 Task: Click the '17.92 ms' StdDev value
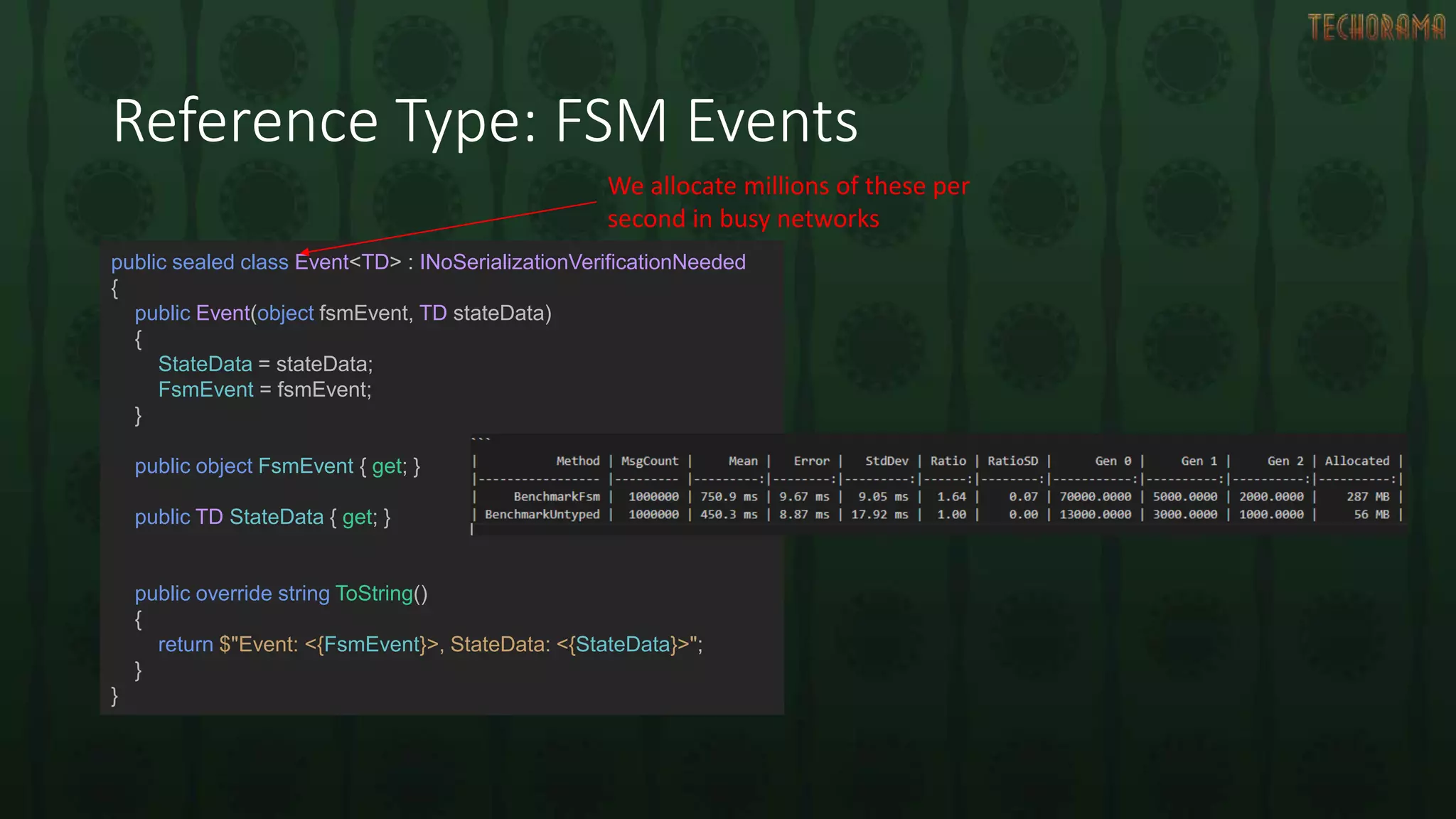(879, 515)
